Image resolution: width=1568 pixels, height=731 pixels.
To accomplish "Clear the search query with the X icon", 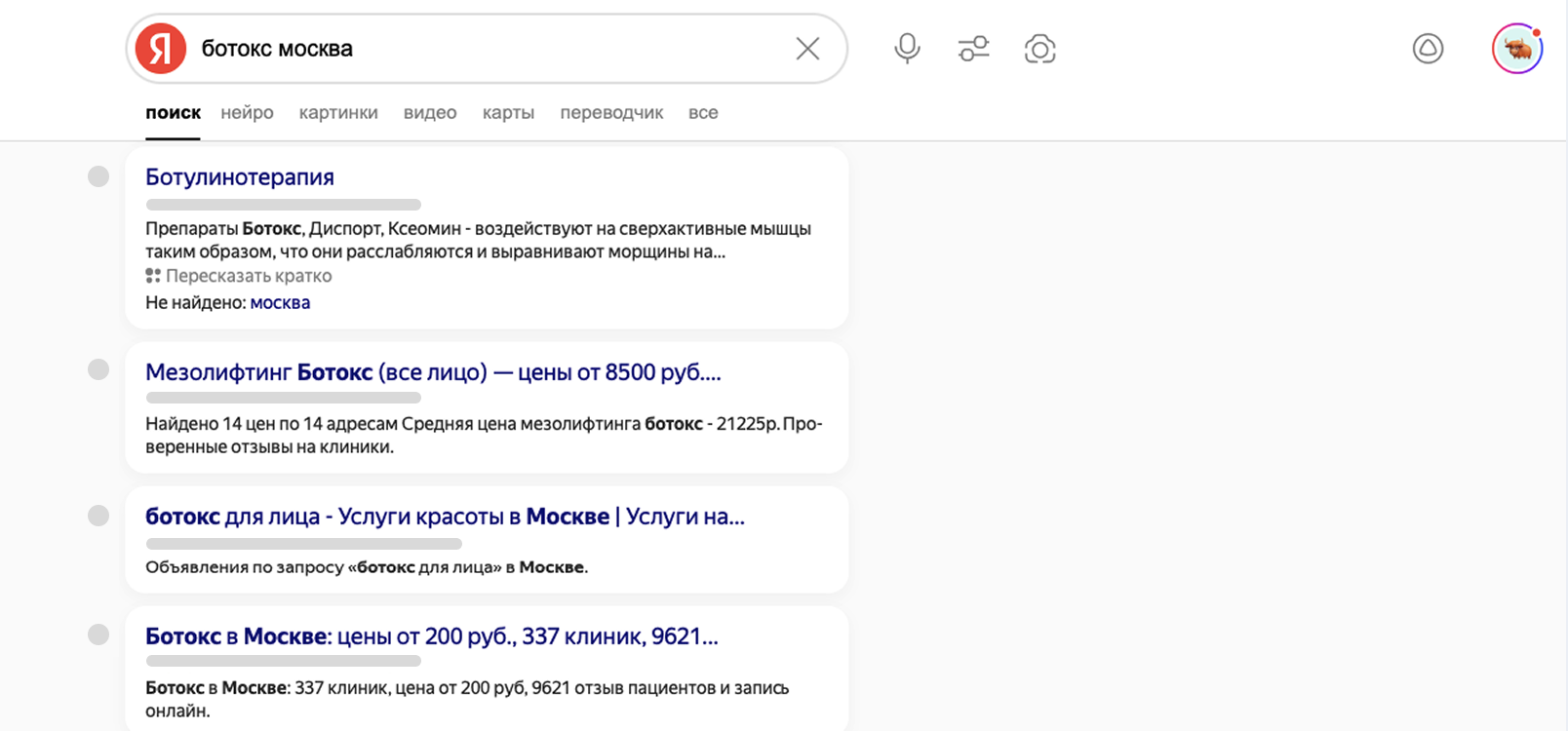I will tap(807, 49).
